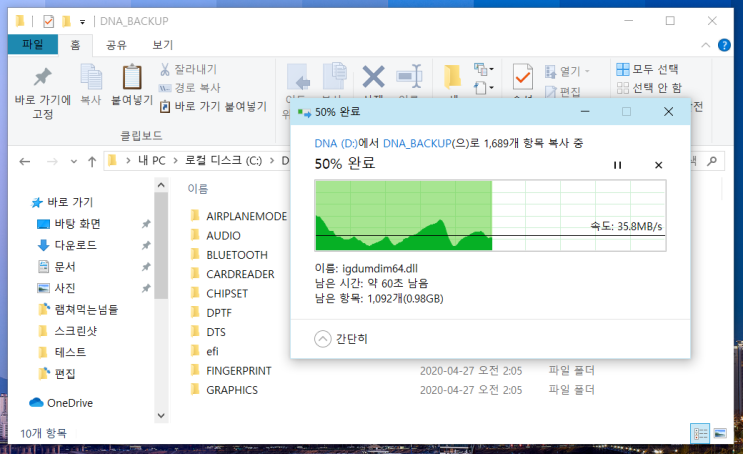Expand 로컬 디스크 (C:) breadcrumb chevron
The width and height of the screenshot is (743, 454).
[272, 161]
